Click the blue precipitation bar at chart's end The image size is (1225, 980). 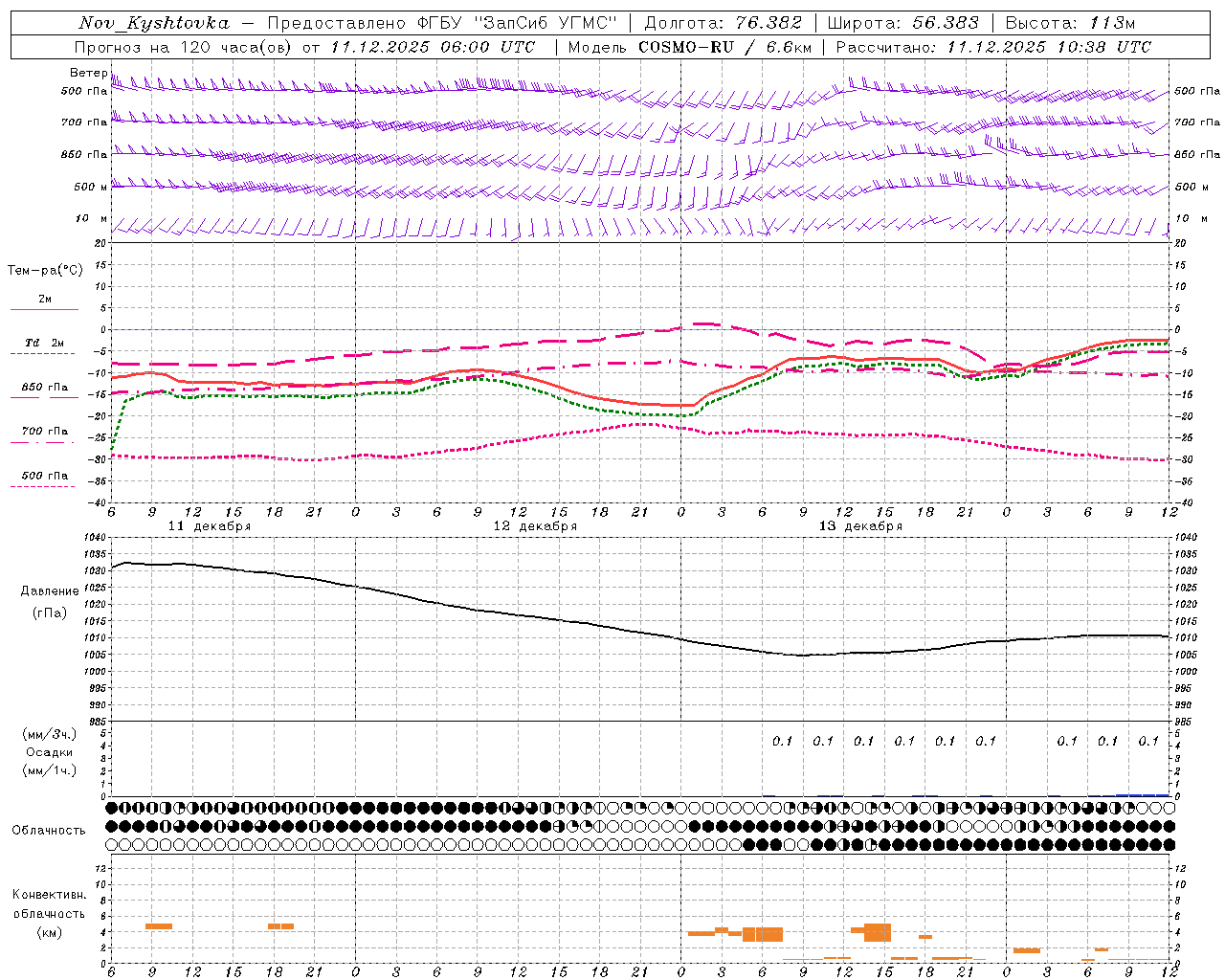(x=1143, y=794)
